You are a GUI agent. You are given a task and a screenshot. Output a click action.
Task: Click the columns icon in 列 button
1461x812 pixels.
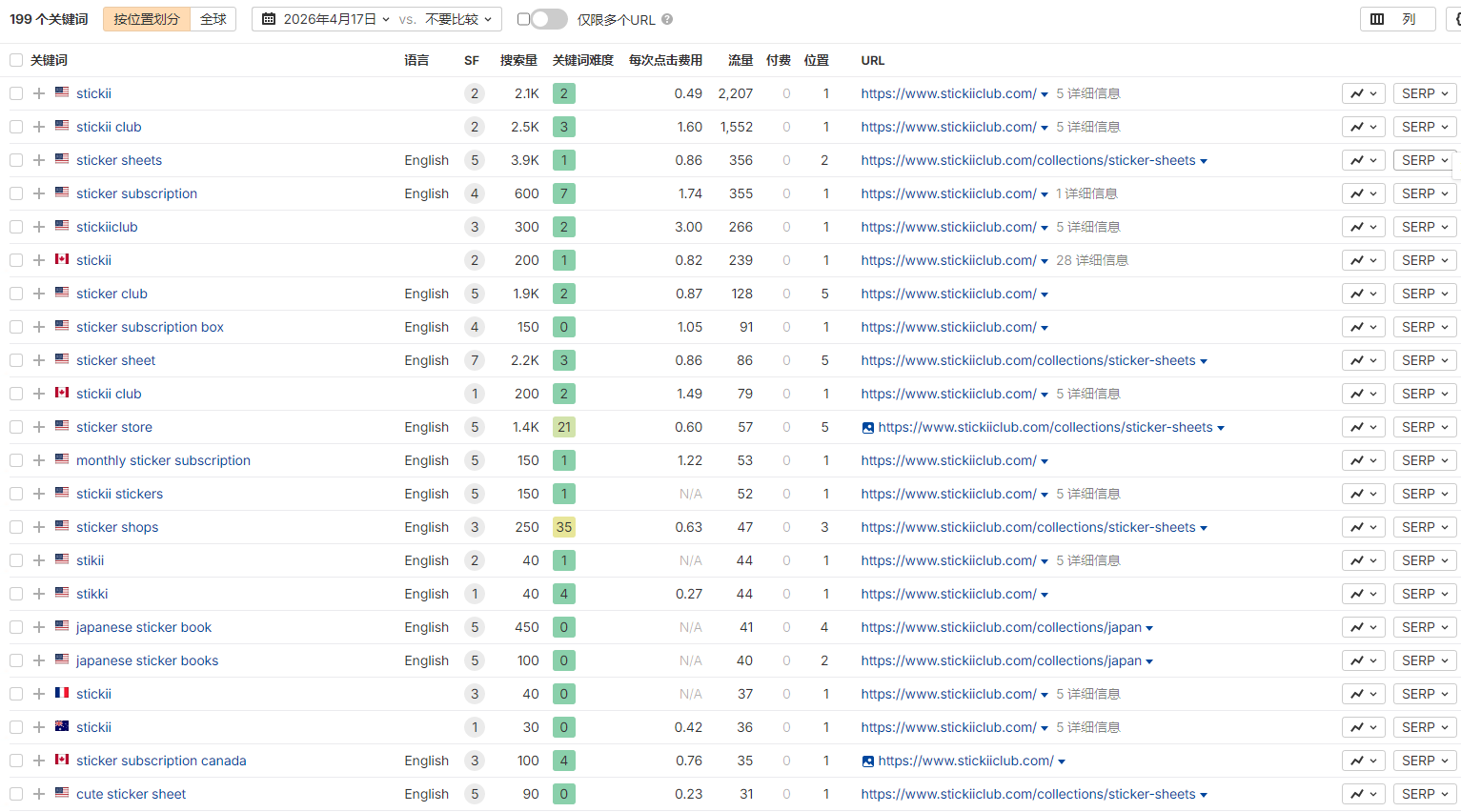click(x=1377, y=19)
